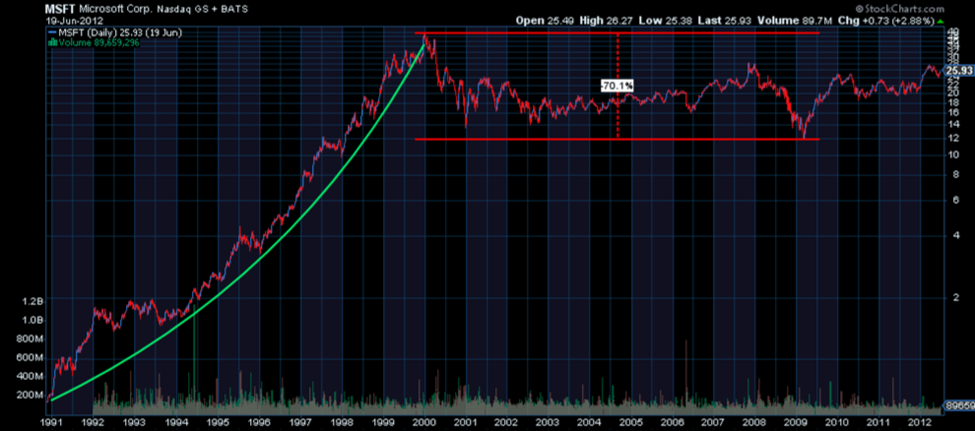Click the 400M volume scale label
The width and height of the screenshot is (975, 431).
pyautogui.click(x=31, y=376)
